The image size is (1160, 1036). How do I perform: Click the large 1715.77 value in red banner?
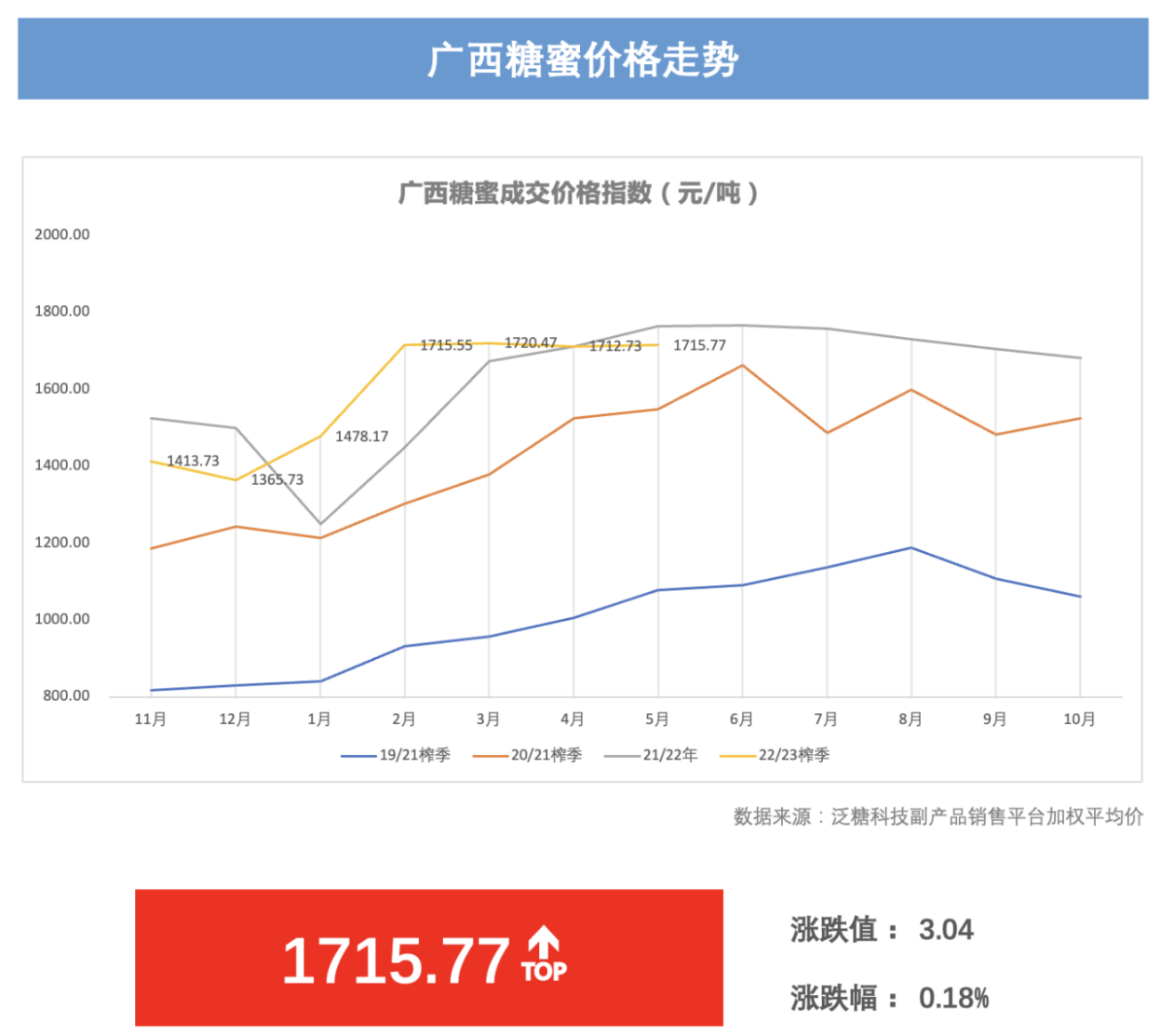(396, 961)
